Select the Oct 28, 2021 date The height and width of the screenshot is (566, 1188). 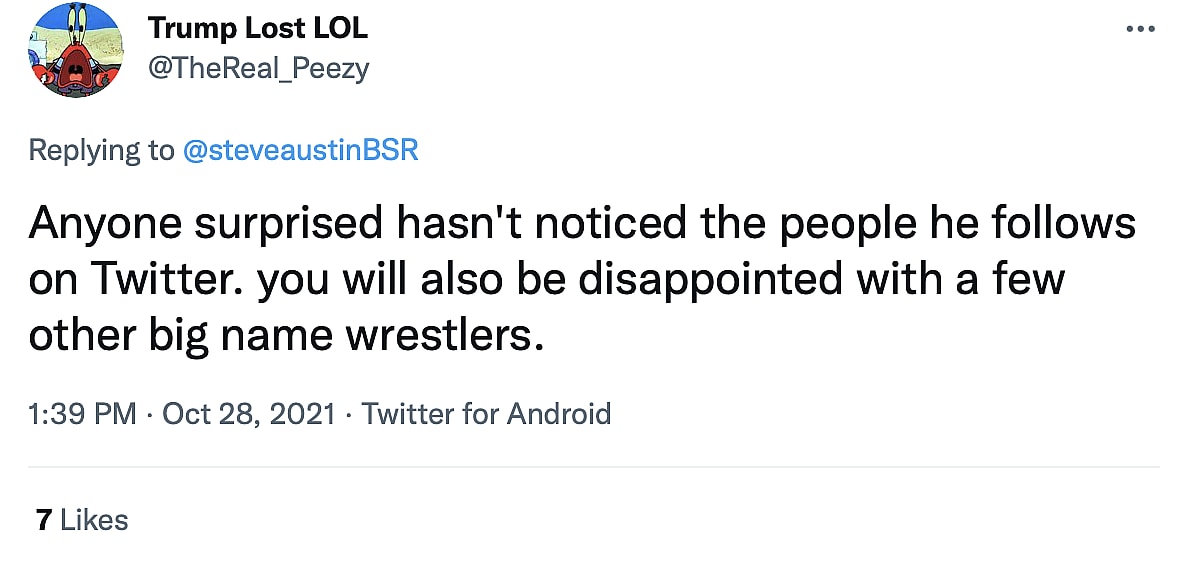(248, 413)
